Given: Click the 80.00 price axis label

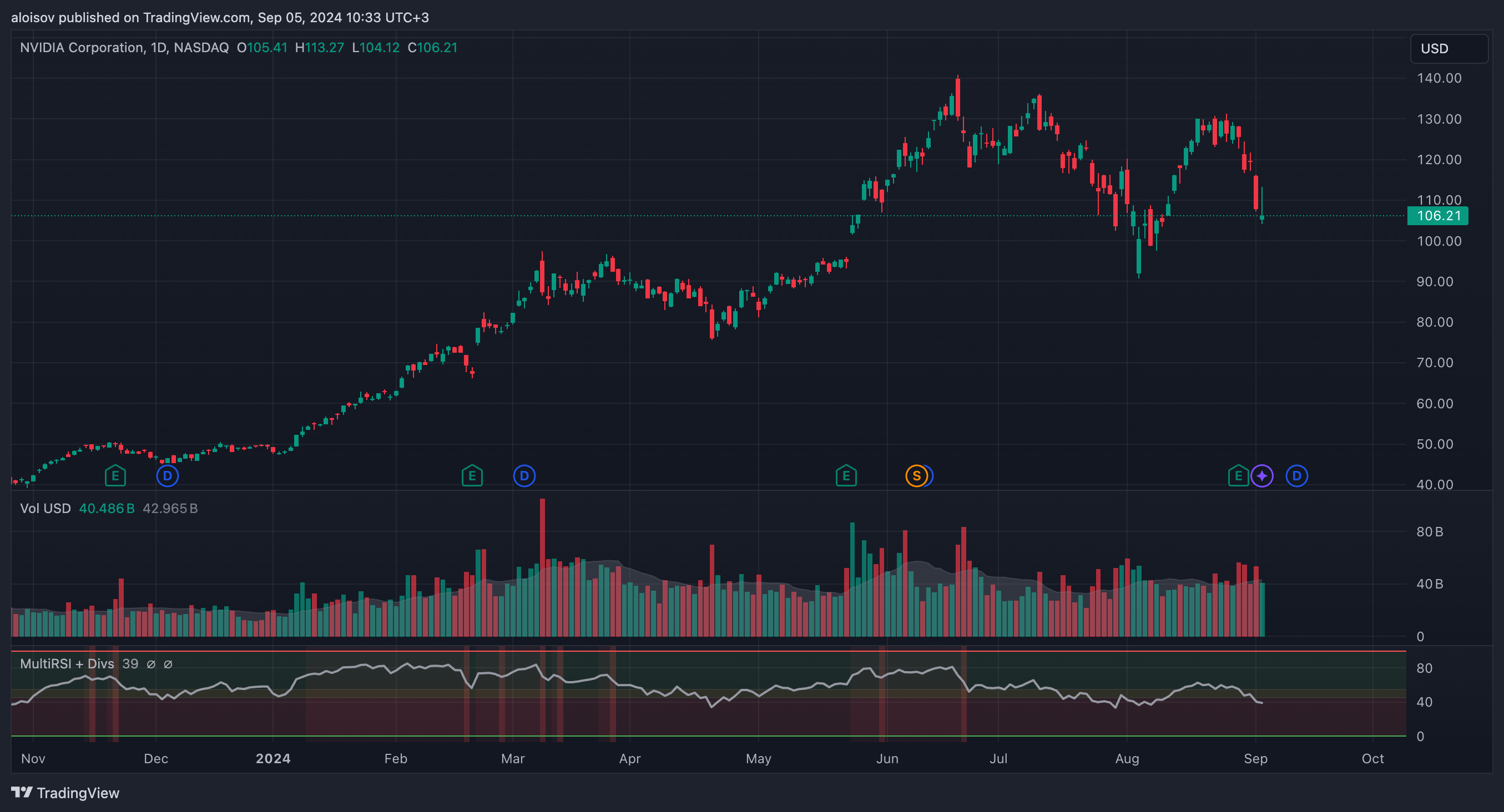Looking at the screenshot, I should [x=1435, y=322].
